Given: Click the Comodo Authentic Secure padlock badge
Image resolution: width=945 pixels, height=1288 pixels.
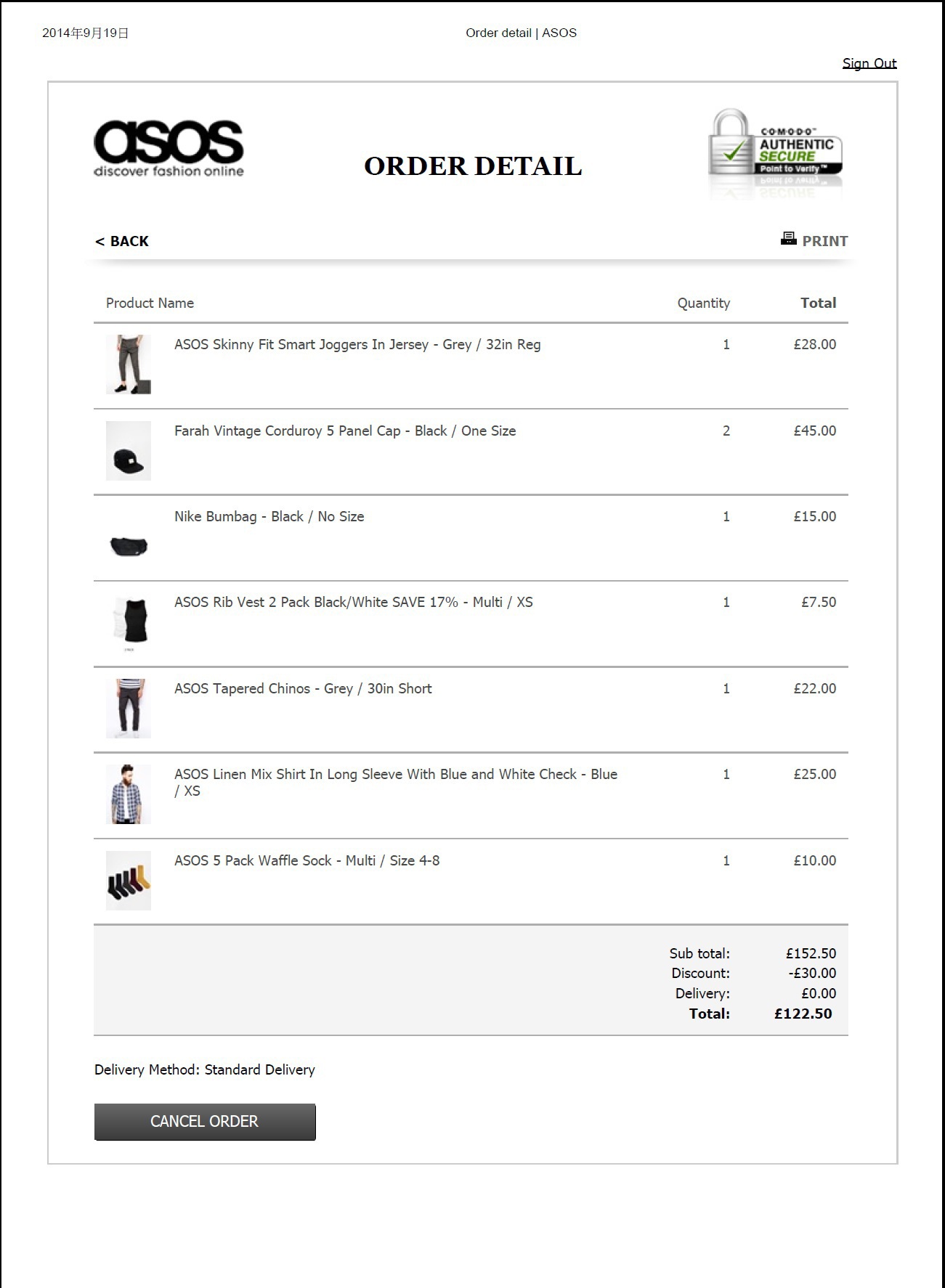Looking at the screenshot, I should coord(775,152).
